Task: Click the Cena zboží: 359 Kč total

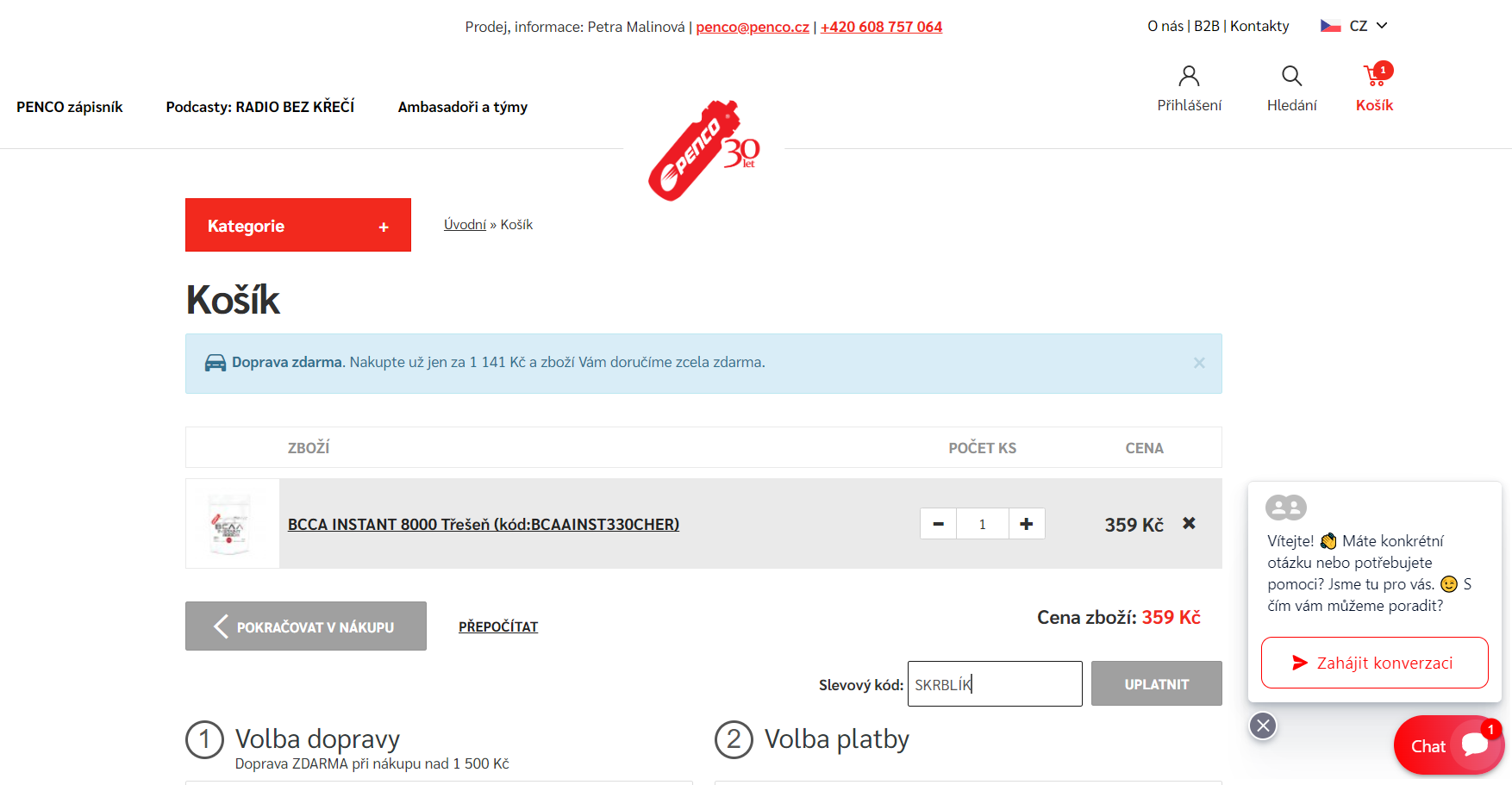Action: 1119,617
